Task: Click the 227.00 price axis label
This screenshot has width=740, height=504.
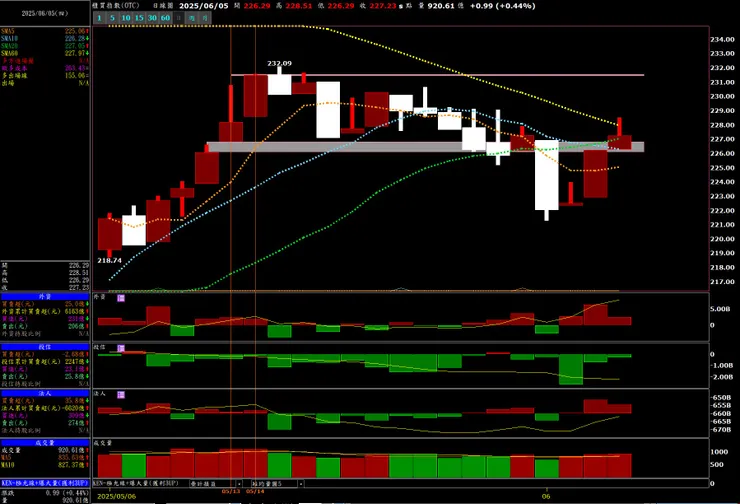Action: (723, 139)
